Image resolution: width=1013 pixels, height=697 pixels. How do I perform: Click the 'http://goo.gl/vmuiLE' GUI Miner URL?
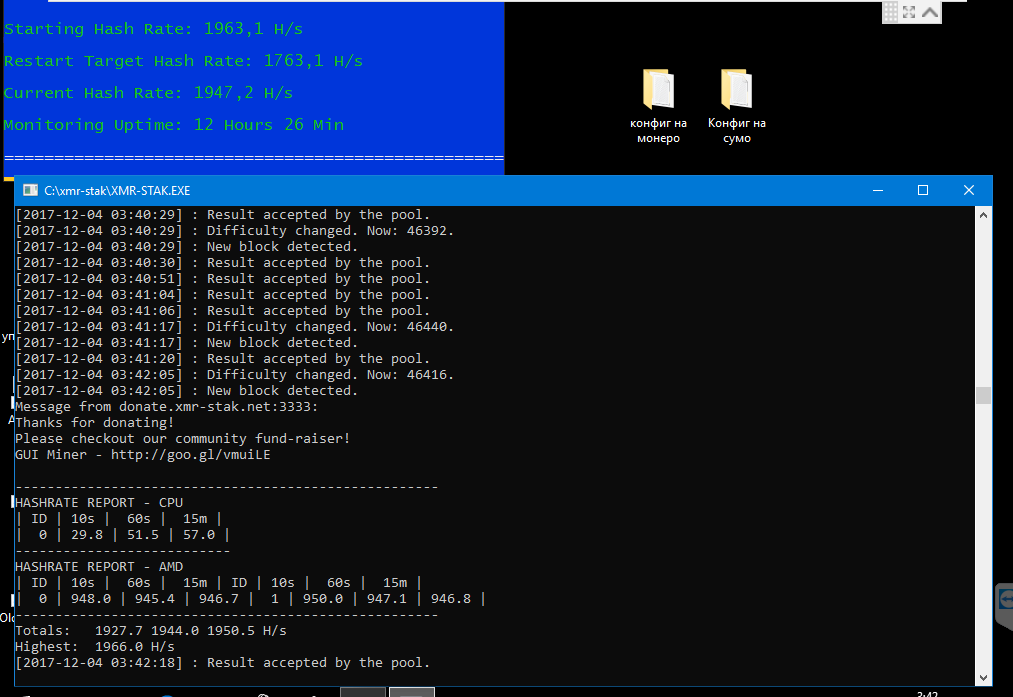point(191,455)
